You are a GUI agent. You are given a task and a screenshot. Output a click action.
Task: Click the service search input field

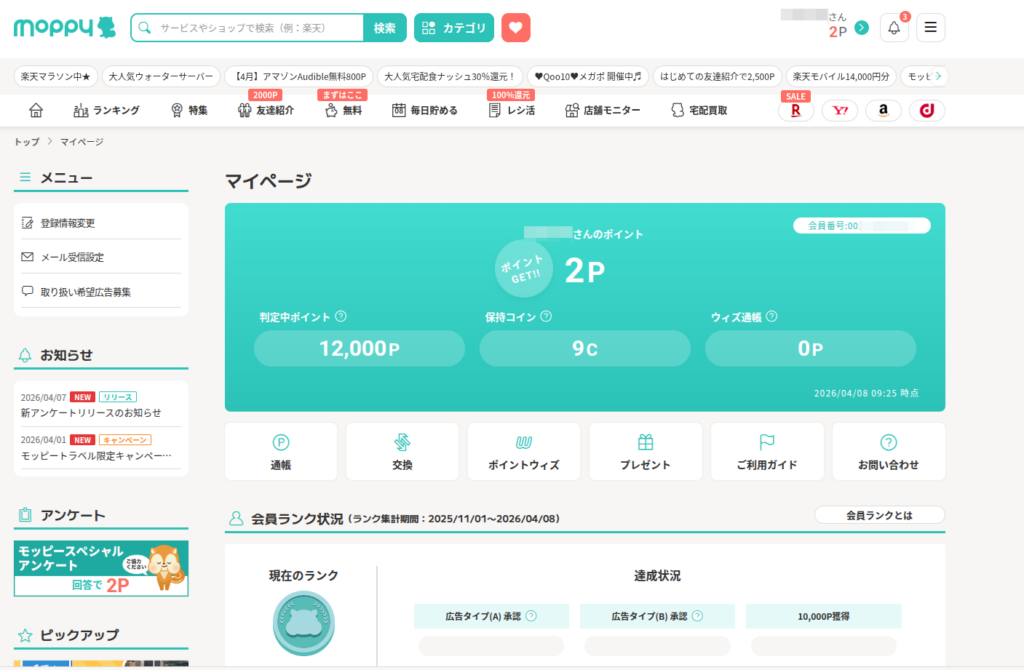tap(258, 28)
